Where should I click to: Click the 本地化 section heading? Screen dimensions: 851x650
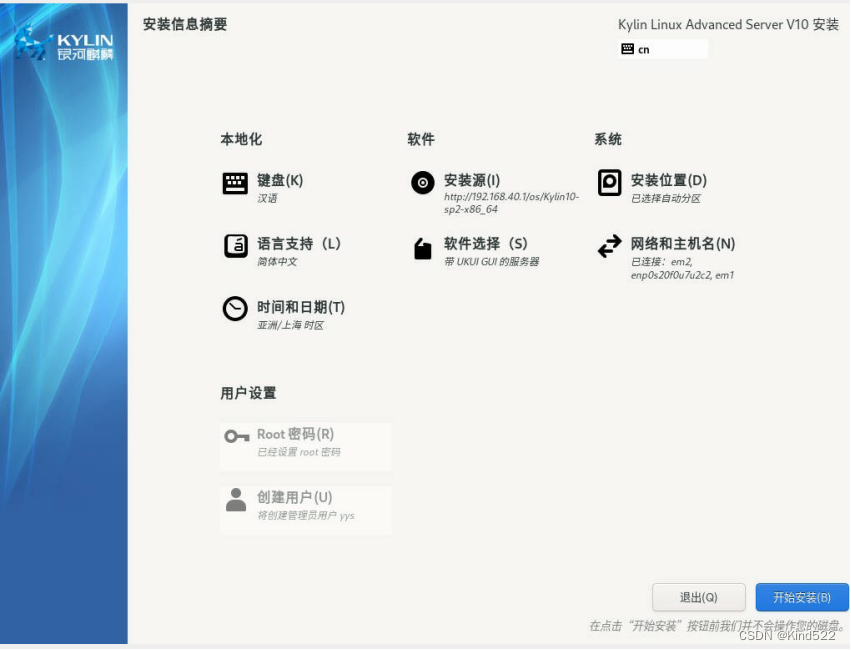click(x=241, y=139)
